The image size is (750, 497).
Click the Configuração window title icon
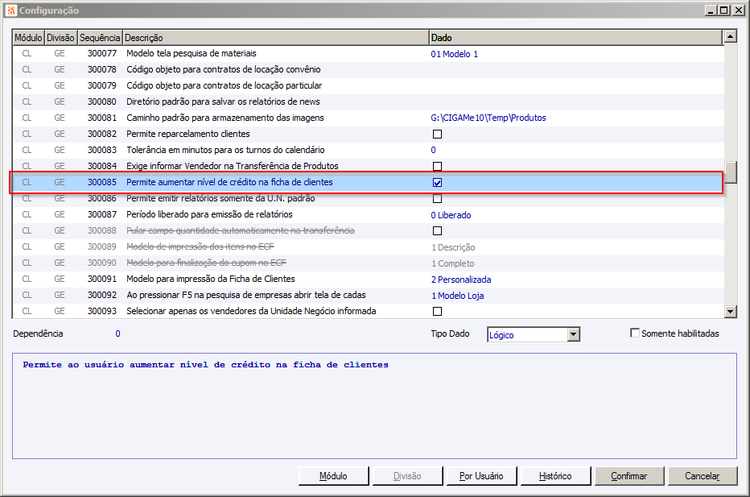tap(11, 10)
